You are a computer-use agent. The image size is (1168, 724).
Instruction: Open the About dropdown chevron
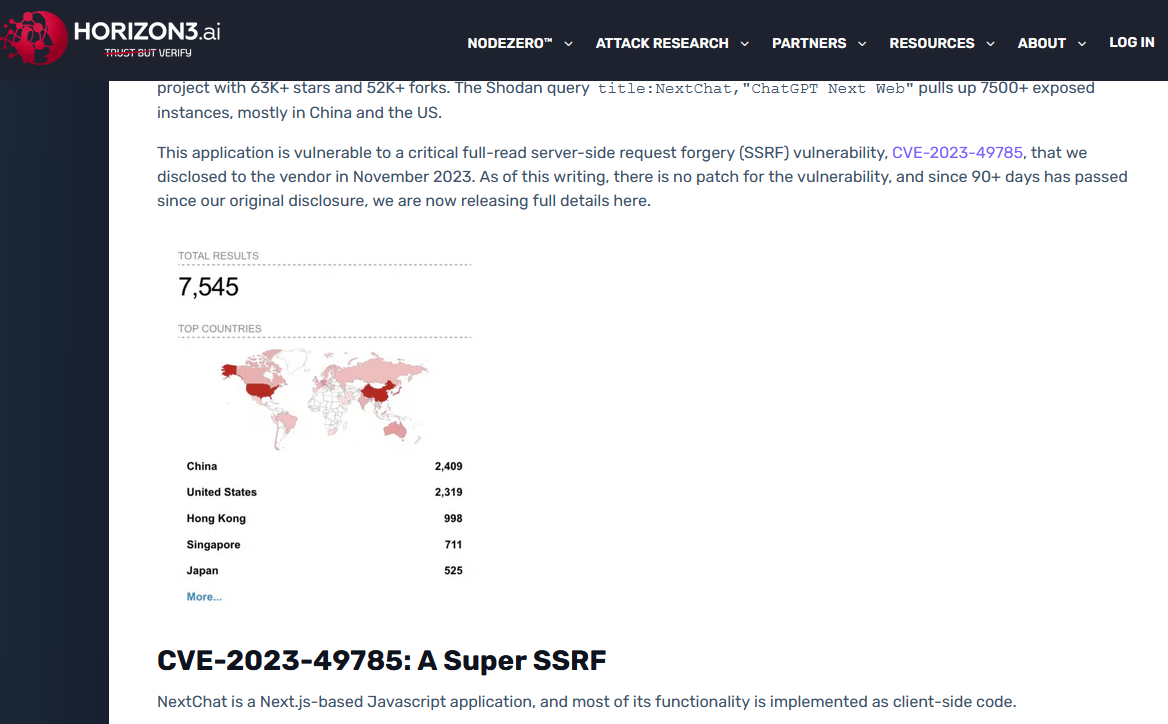click(1082, 44)
